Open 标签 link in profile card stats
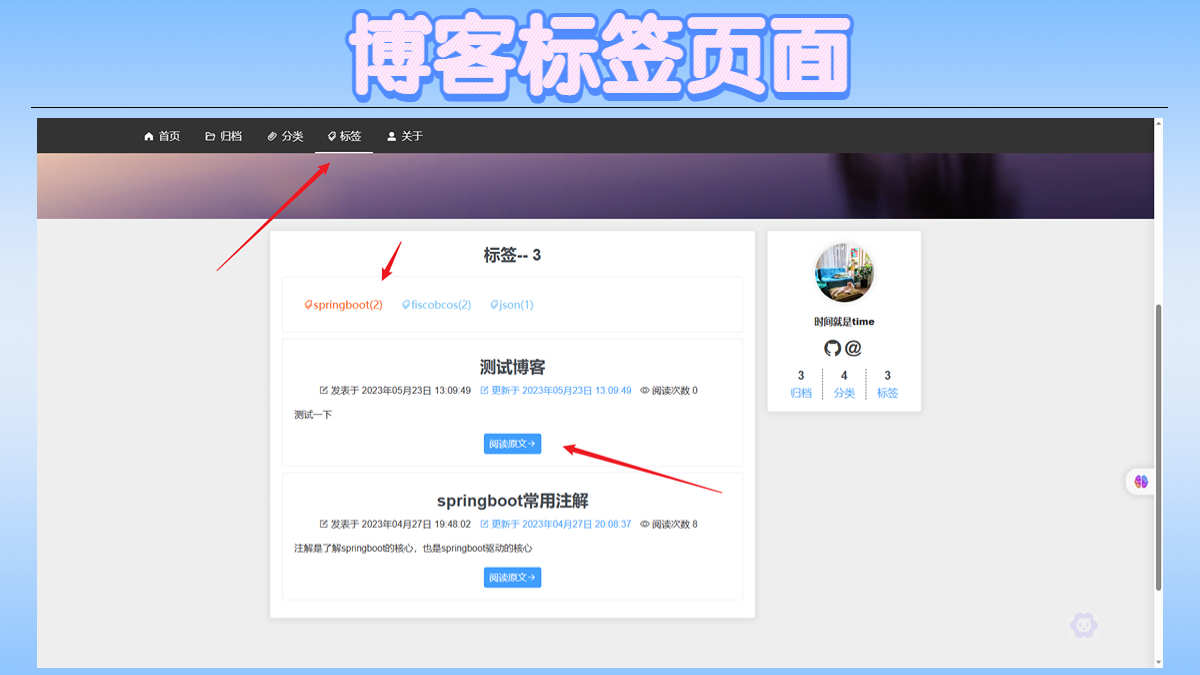This screenshot has width=1200, height=675. click(887, 393)
